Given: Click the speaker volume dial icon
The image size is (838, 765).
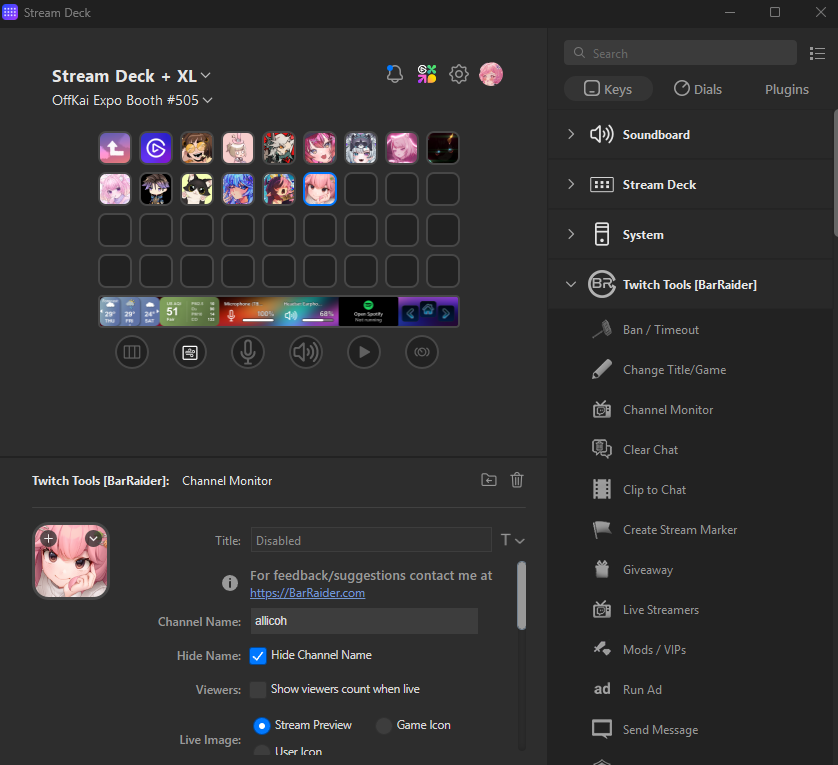Looking at the screenshot, I should 306,352.
